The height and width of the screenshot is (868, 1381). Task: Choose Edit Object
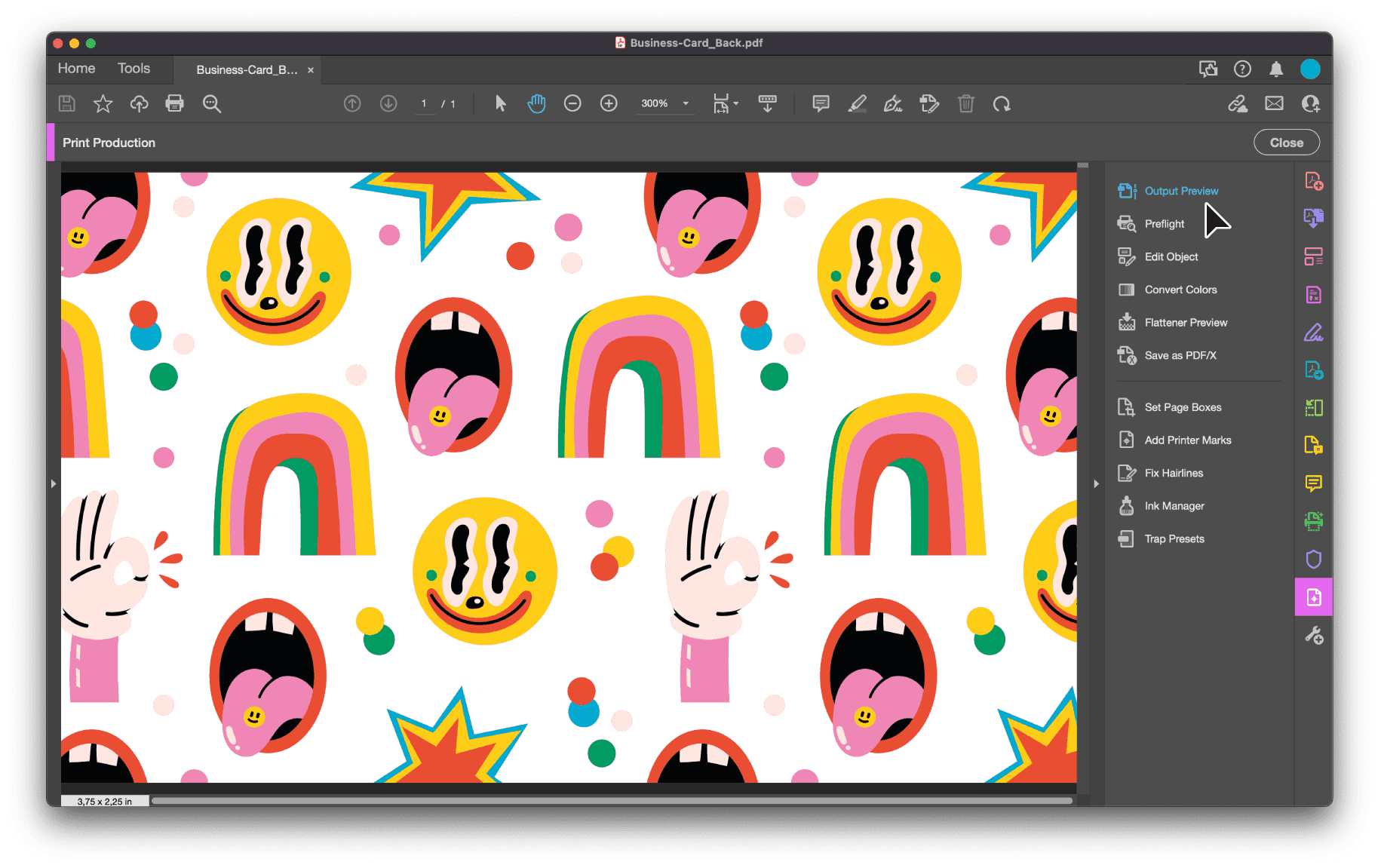click(1158, 256)
